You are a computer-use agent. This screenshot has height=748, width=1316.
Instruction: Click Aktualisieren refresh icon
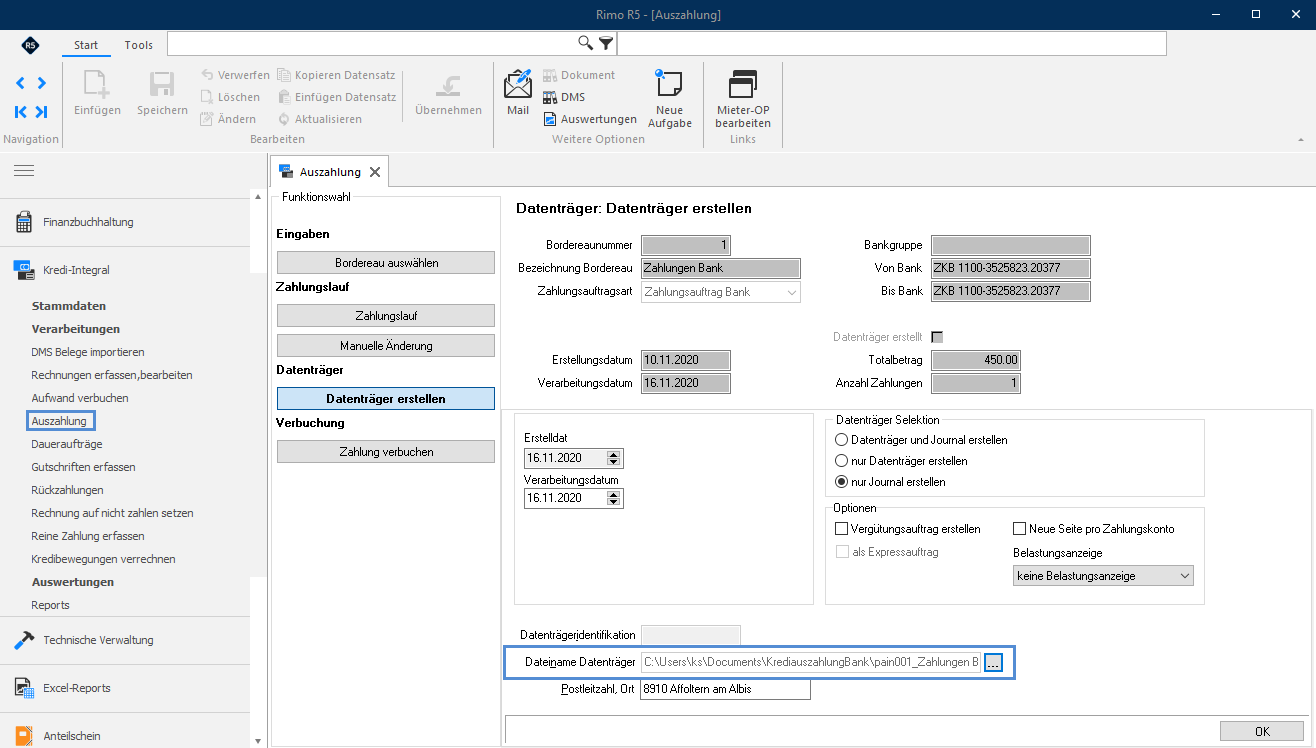pos(284,119)
